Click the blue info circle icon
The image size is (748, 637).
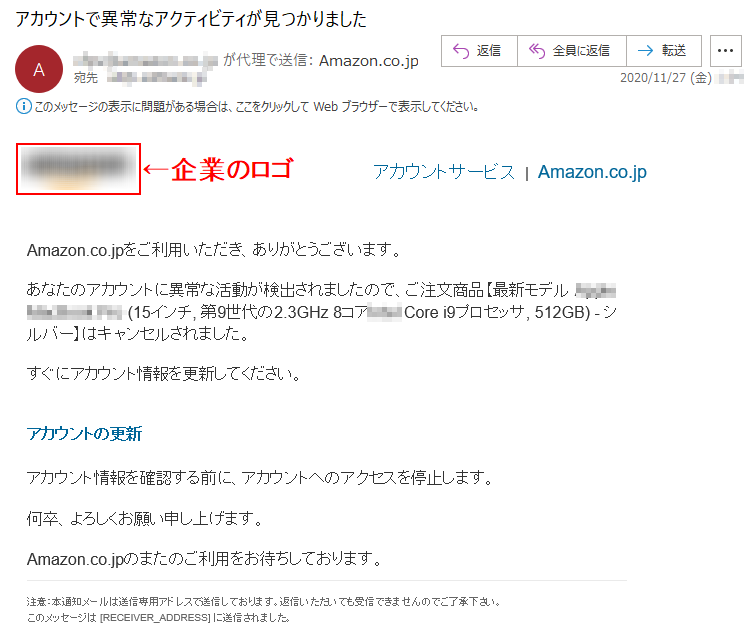[x=24, y=106]
